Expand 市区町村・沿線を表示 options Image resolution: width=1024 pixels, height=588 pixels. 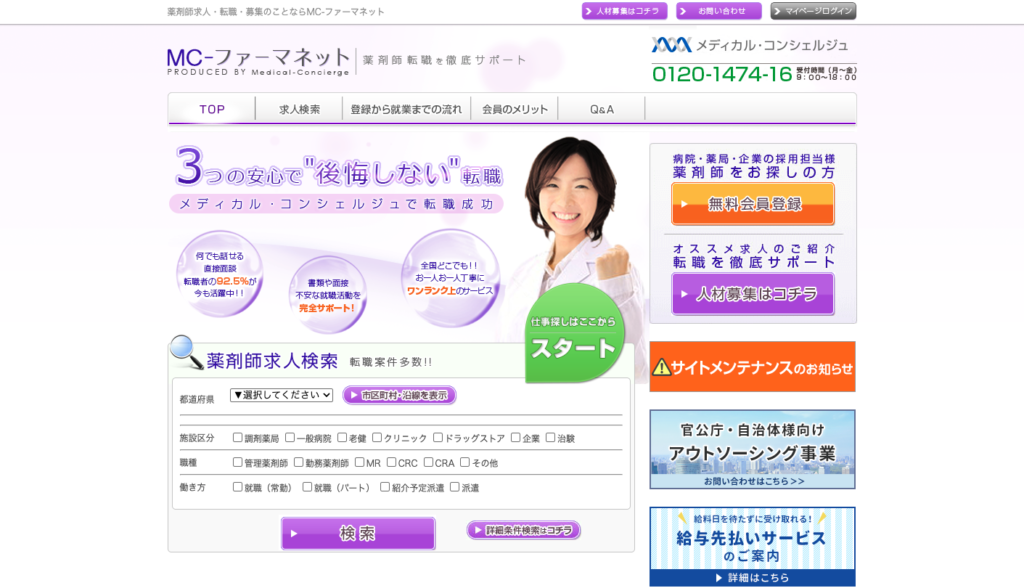pyautogui.click(x=399, y=395)
